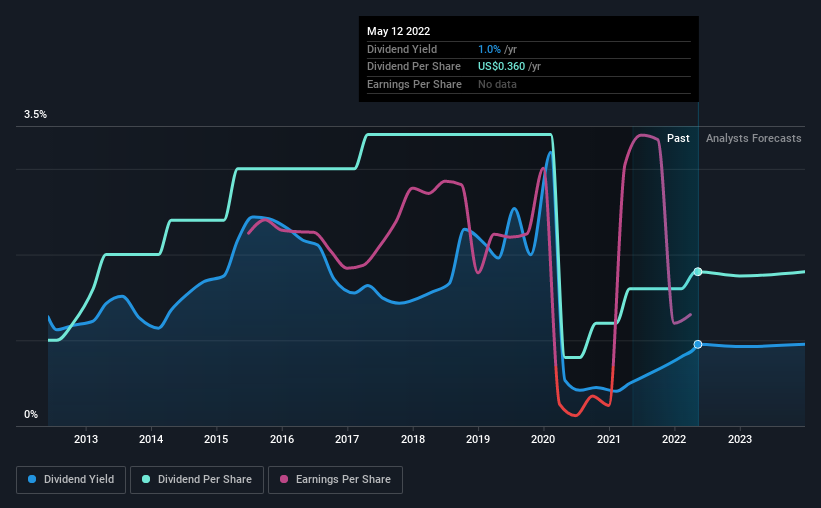Click the 2019 x-axis label
Image resolution: width=821 pixels, height=508 pixels.
click(x=478, y=439)
